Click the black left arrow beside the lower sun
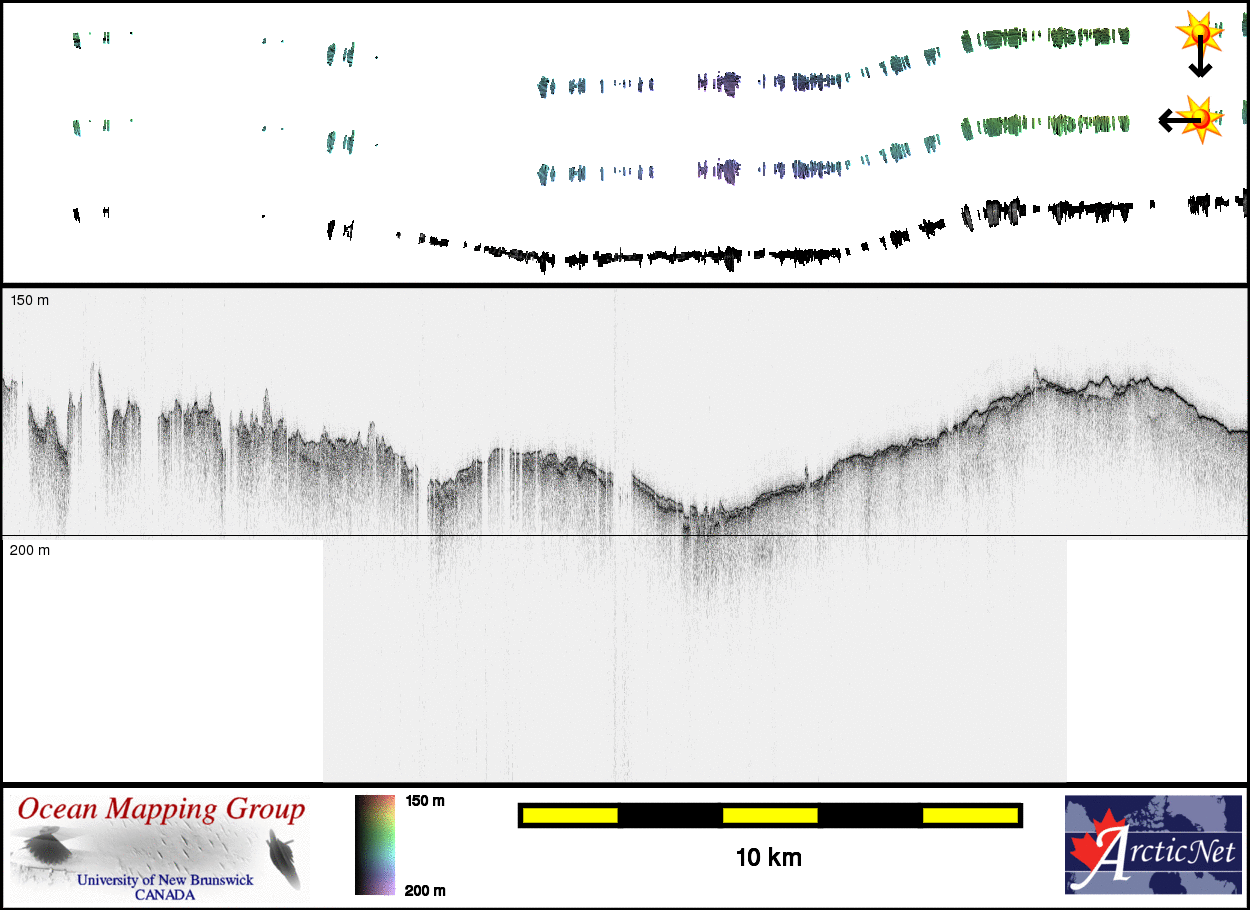The image size is (1250, 910). (1174, 121)
